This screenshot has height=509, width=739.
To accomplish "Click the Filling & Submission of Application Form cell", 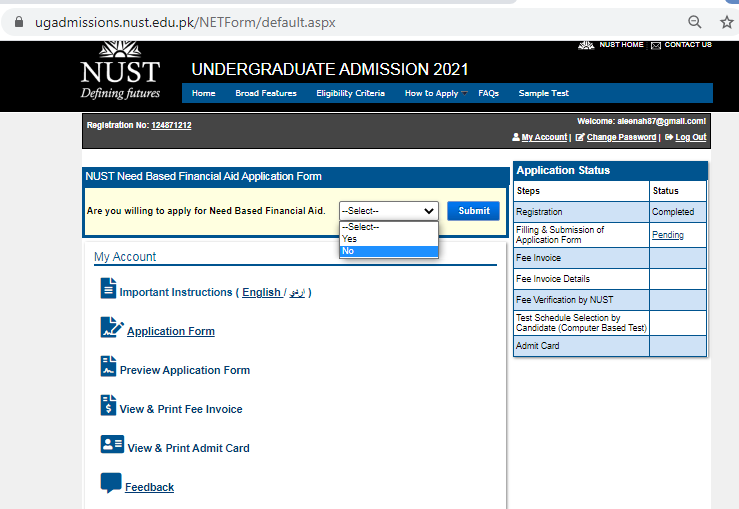I will (582, 235).
